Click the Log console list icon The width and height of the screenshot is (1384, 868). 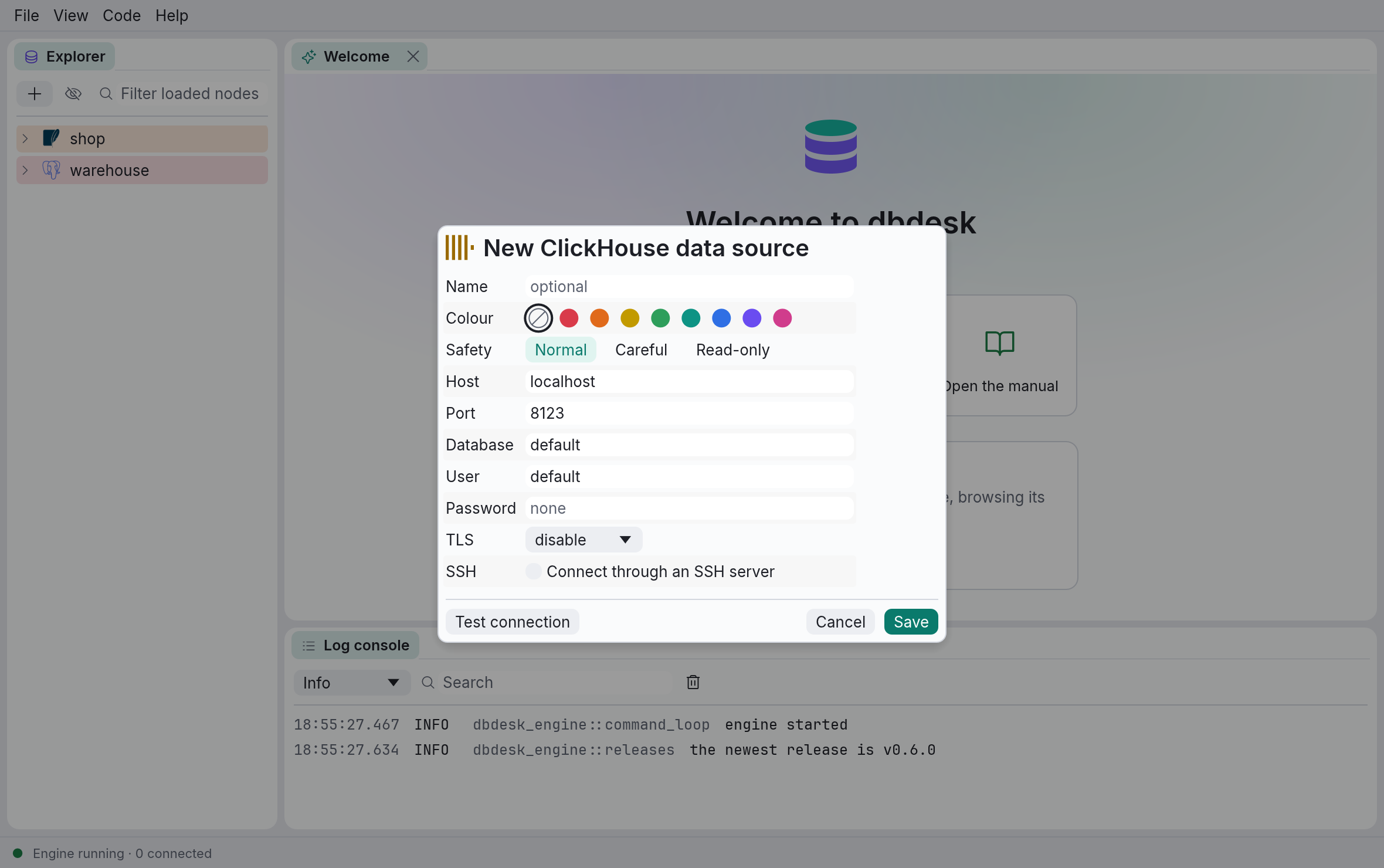click(308, 646)
